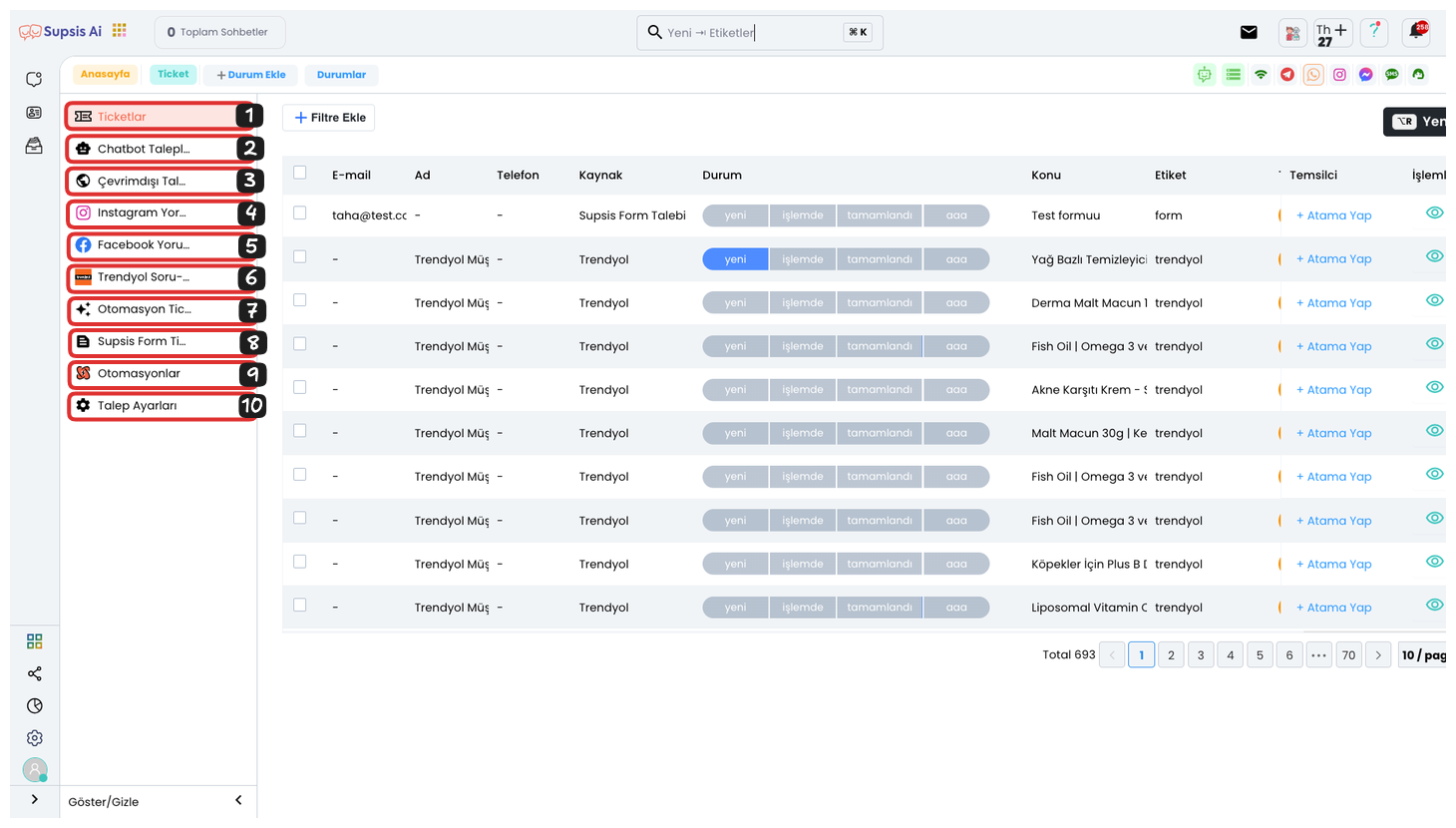View Köpekler İçin Plus B ticket eye icon
1456x828 pixels.
click(1434, 562)
